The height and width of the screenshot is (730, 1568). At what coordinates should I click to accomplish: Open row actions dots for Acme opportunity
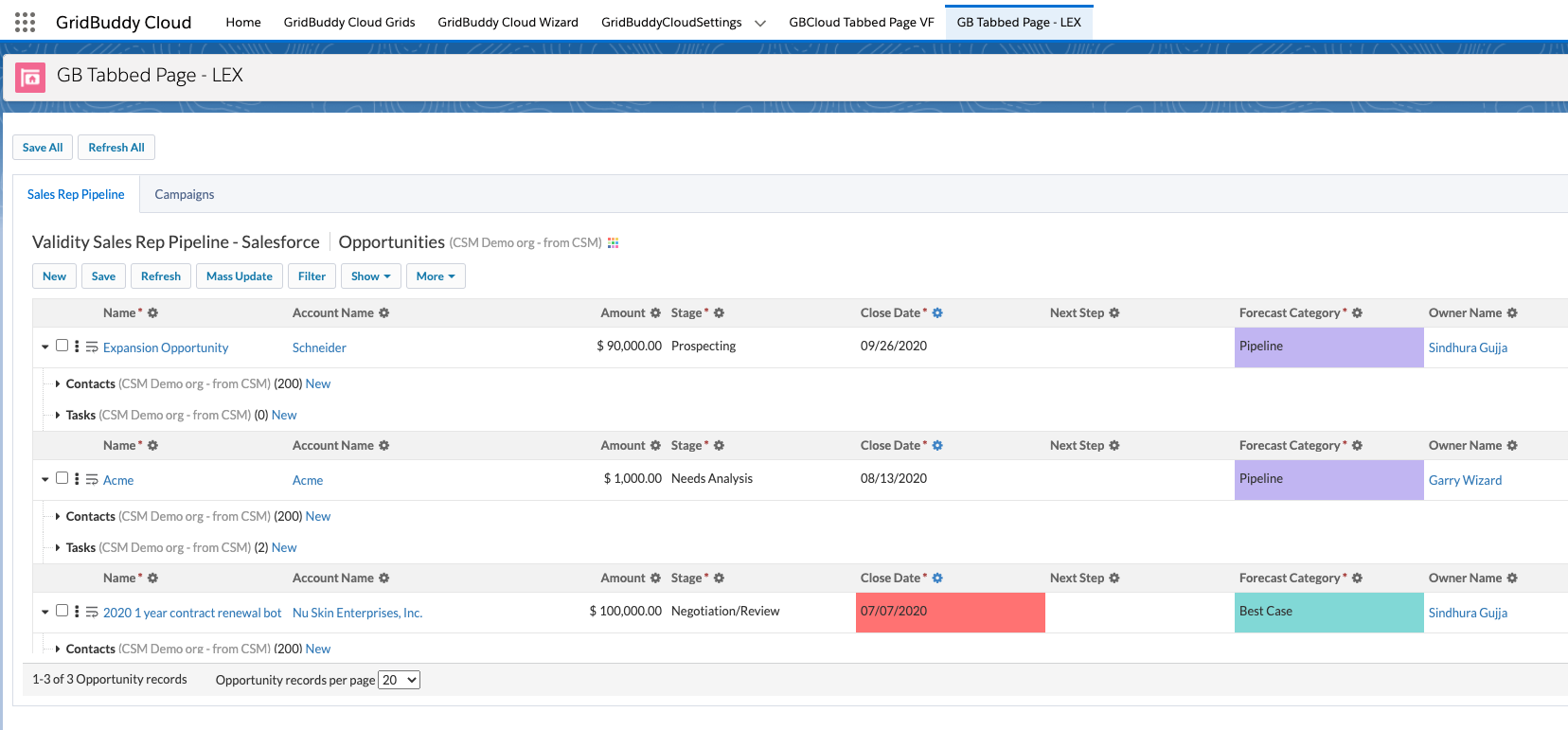(x=77, y=479)
